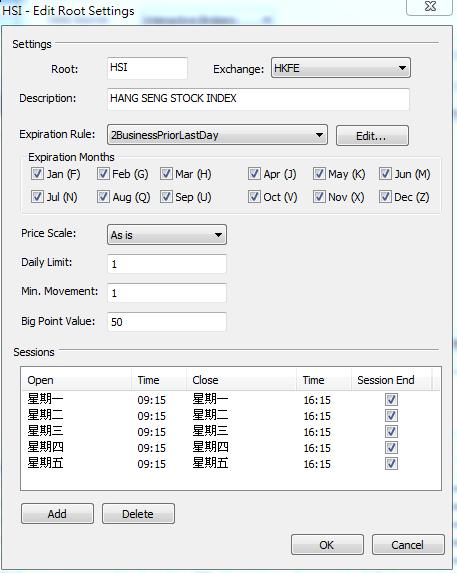Click the 16:15 close time in 星期一 row

click(x=317, y=400)
